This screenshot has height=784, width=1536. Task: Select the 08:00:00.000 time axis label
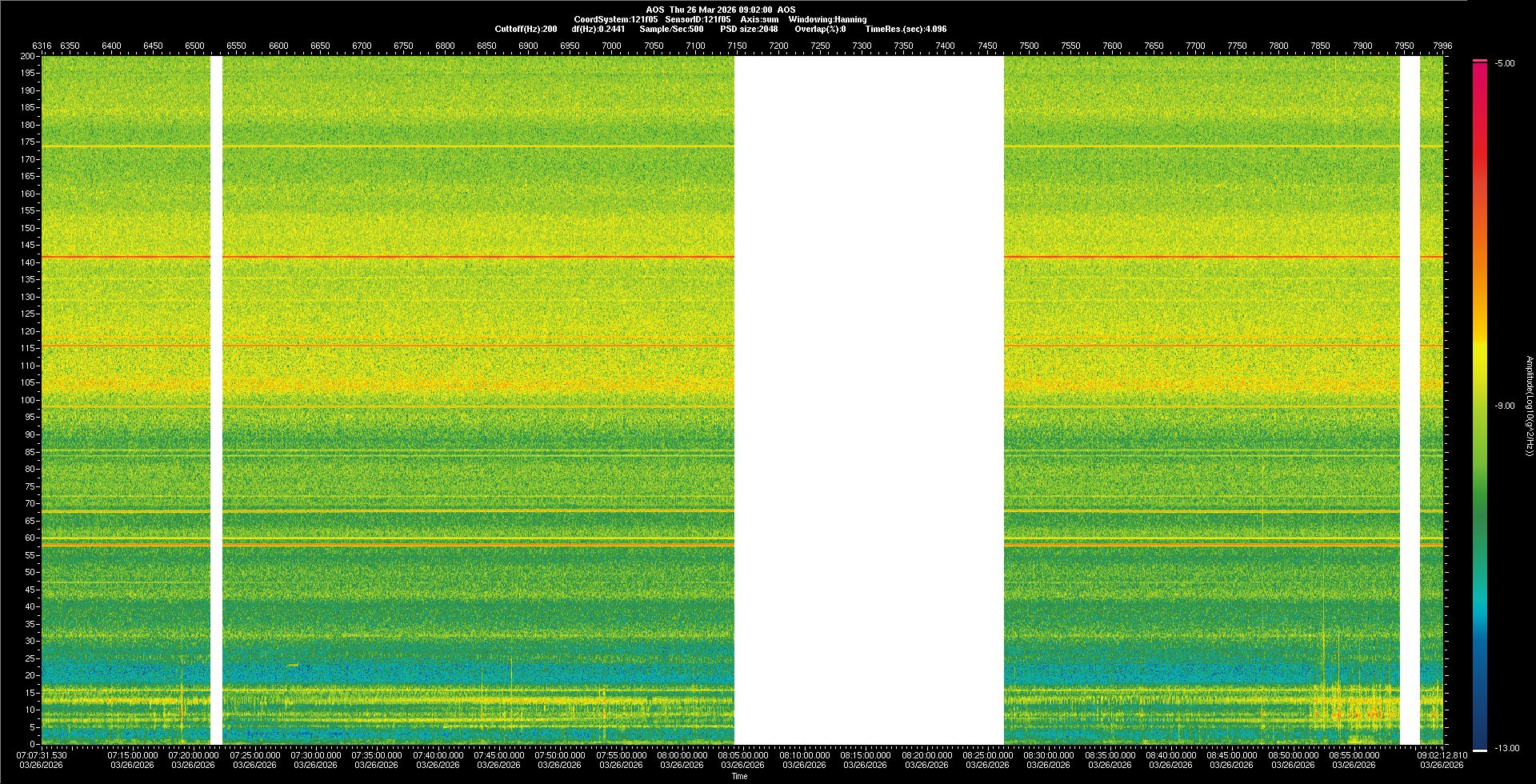[x=682, y=754]
